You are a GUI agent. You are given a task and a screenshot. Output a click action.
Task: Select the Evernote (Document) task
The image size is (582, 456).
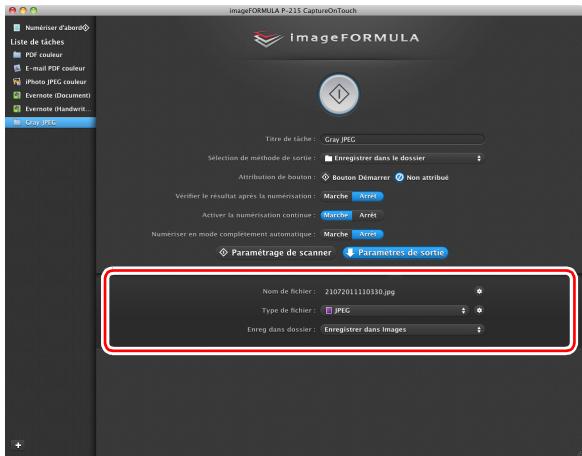[50, 95]
